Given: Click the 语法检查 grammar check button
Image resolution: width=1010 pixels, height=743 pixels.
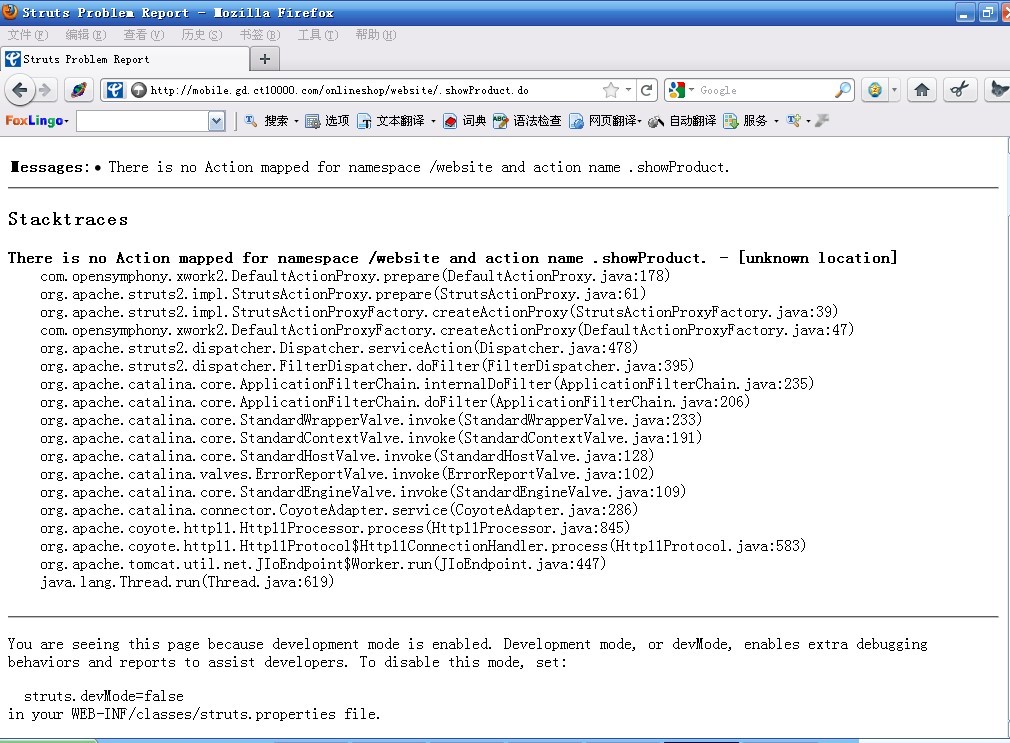Looking at the screenshot, I should (527, 121).
